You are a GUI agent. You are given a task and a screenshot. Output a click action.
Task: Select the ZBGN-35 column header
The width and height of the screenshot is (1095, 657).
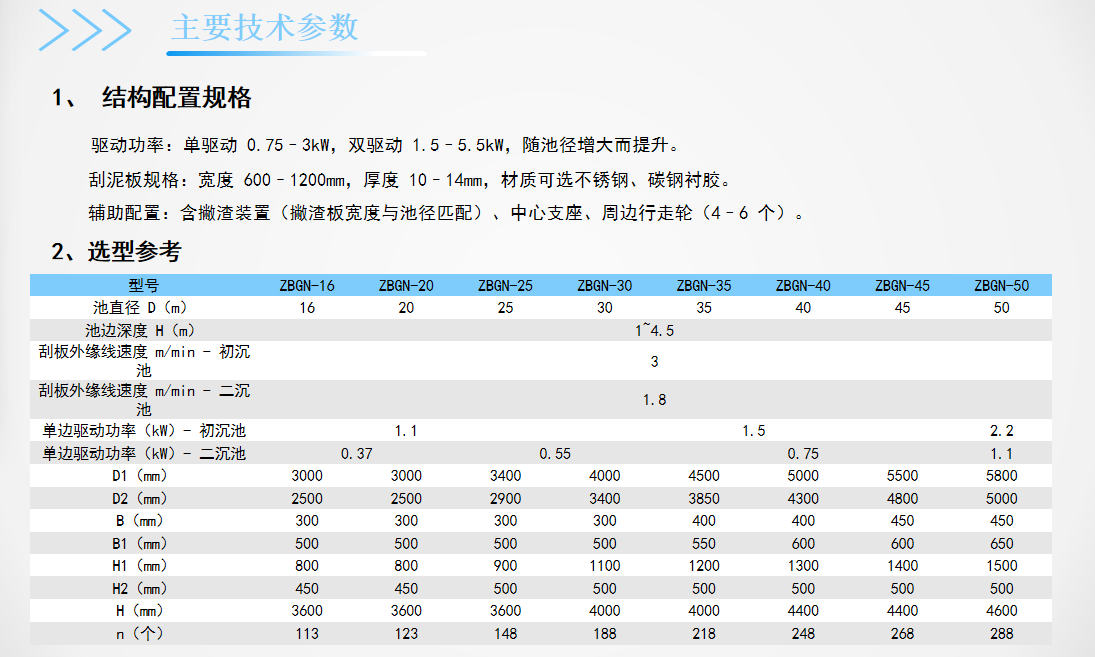[x=704, y=286]
